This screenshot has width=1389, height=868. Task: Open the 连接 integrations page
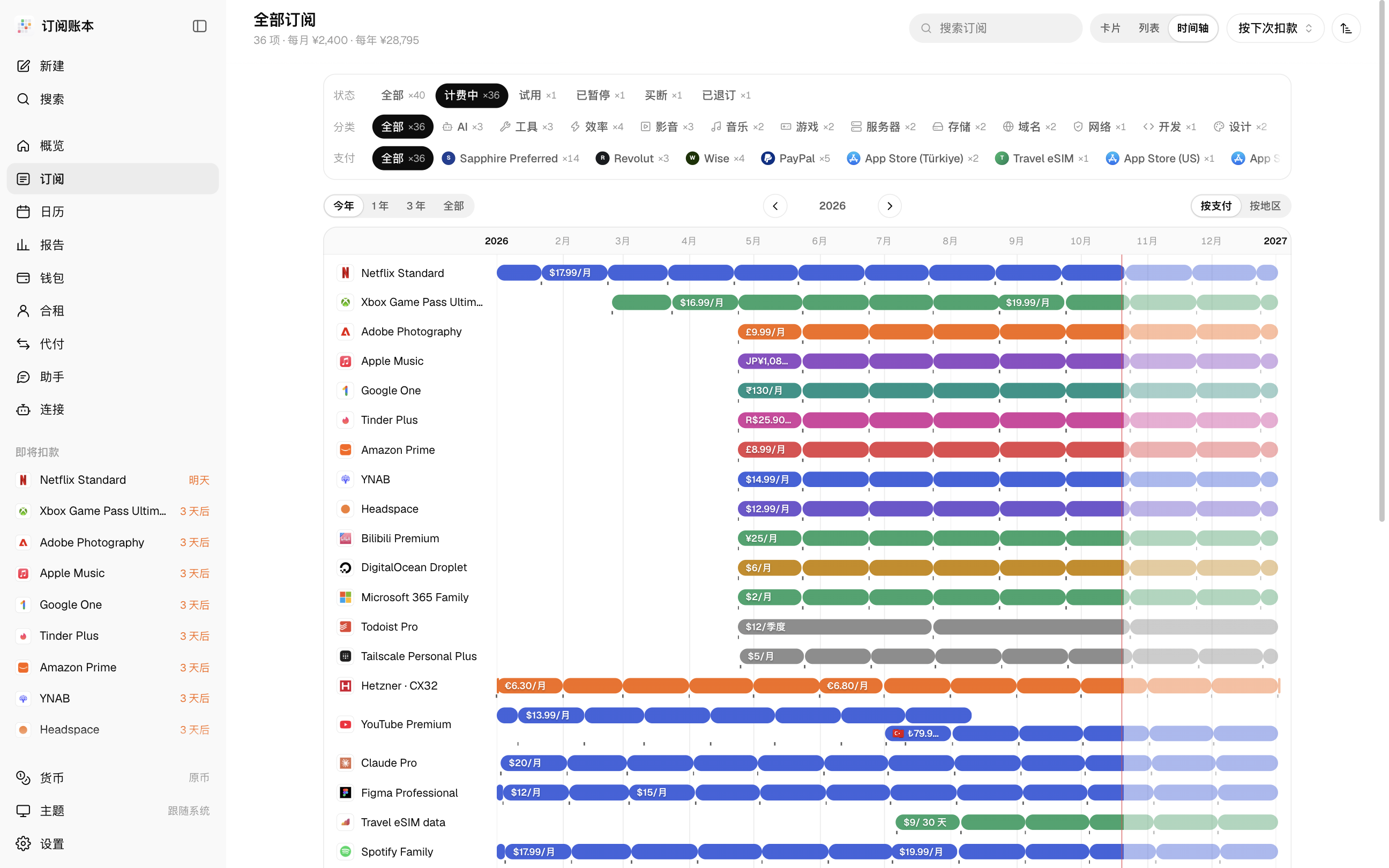(113, 410)
